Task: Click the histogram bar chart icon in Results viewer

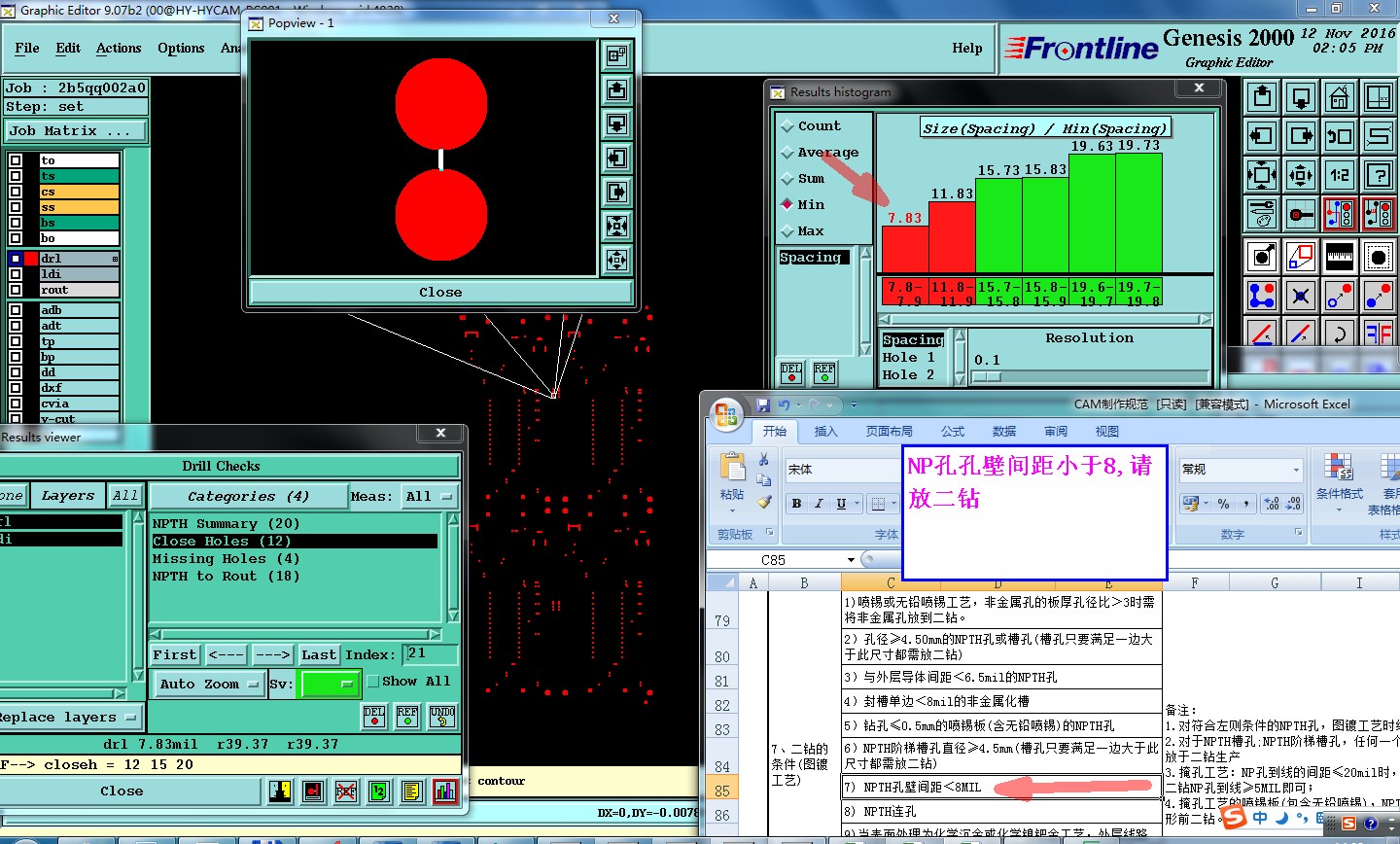Action: coord(445,791)
